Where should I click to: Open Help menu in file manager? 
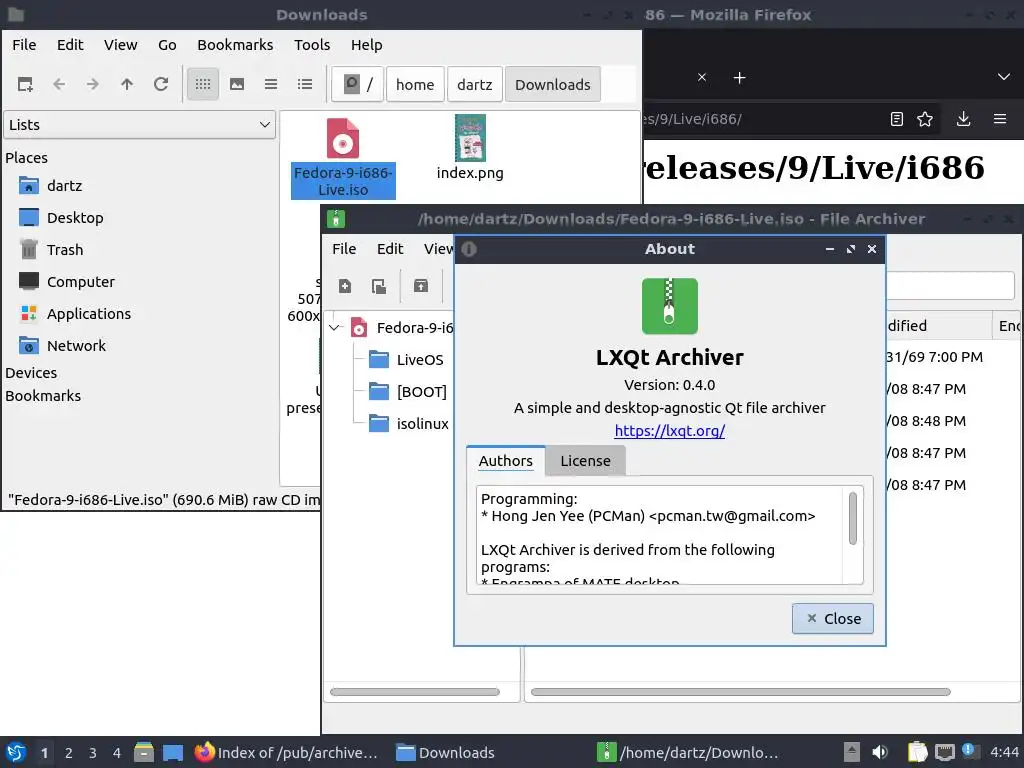point(366,44)
